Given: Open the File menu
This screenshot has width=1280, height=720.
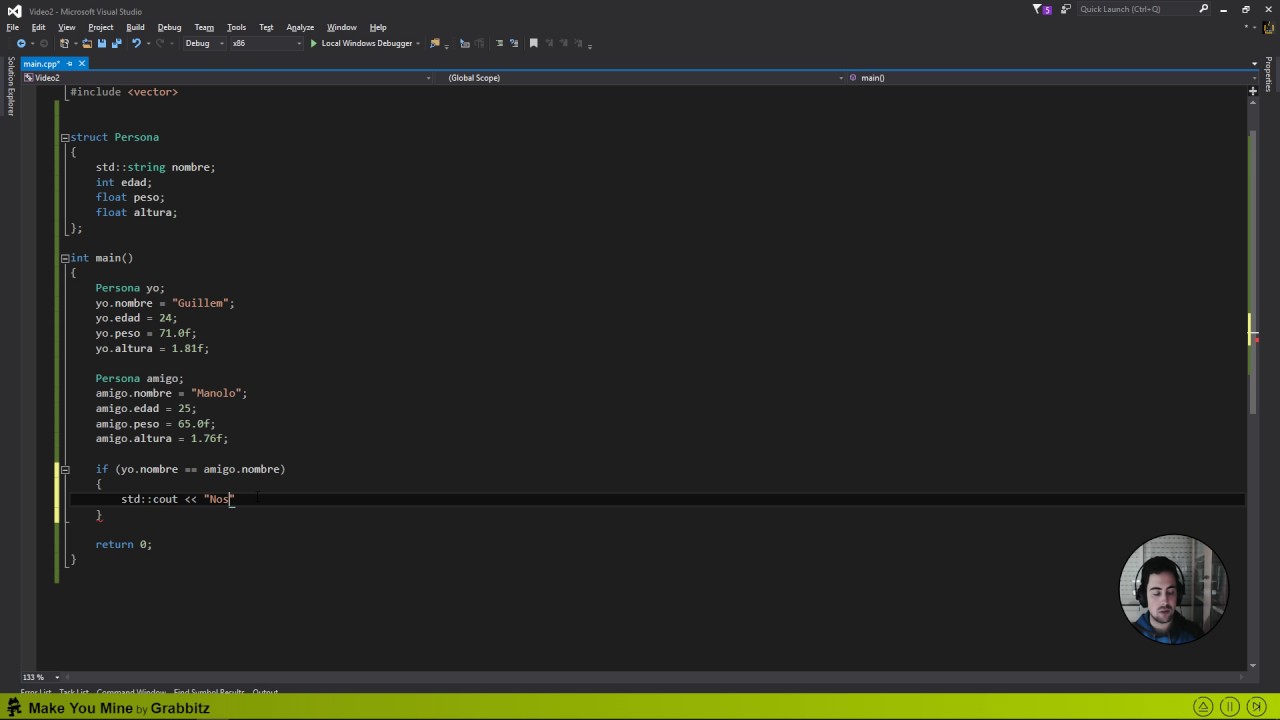Looking at the screenshot, I should (x=12, y=27).
